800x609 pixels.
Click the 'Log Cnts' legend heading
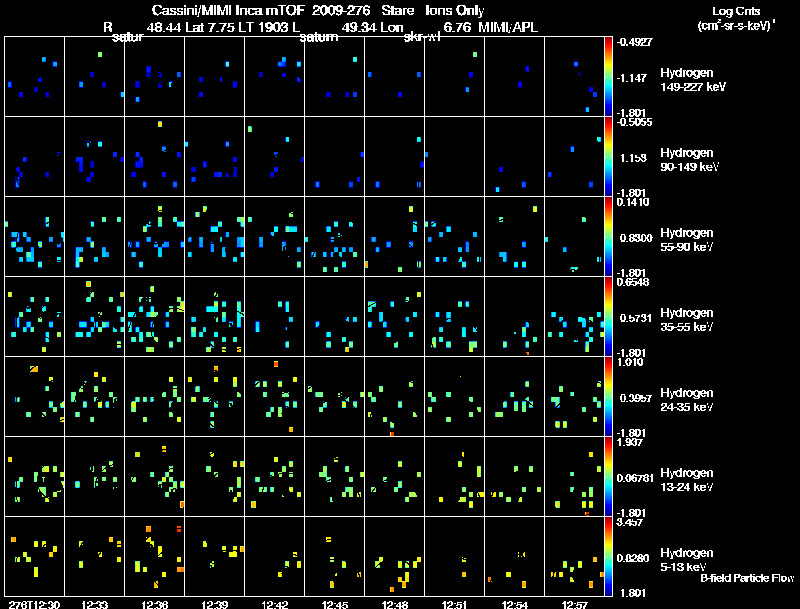[736, 11]
